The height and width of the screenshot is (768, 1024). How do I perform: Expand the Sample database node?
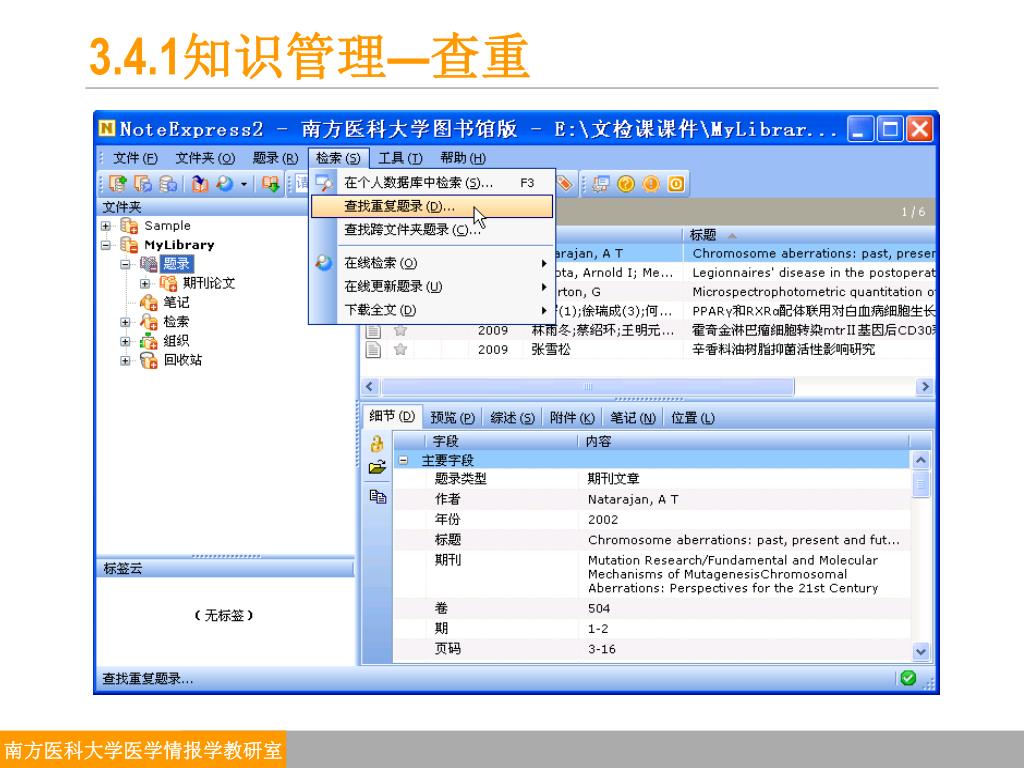coord(106,226)
